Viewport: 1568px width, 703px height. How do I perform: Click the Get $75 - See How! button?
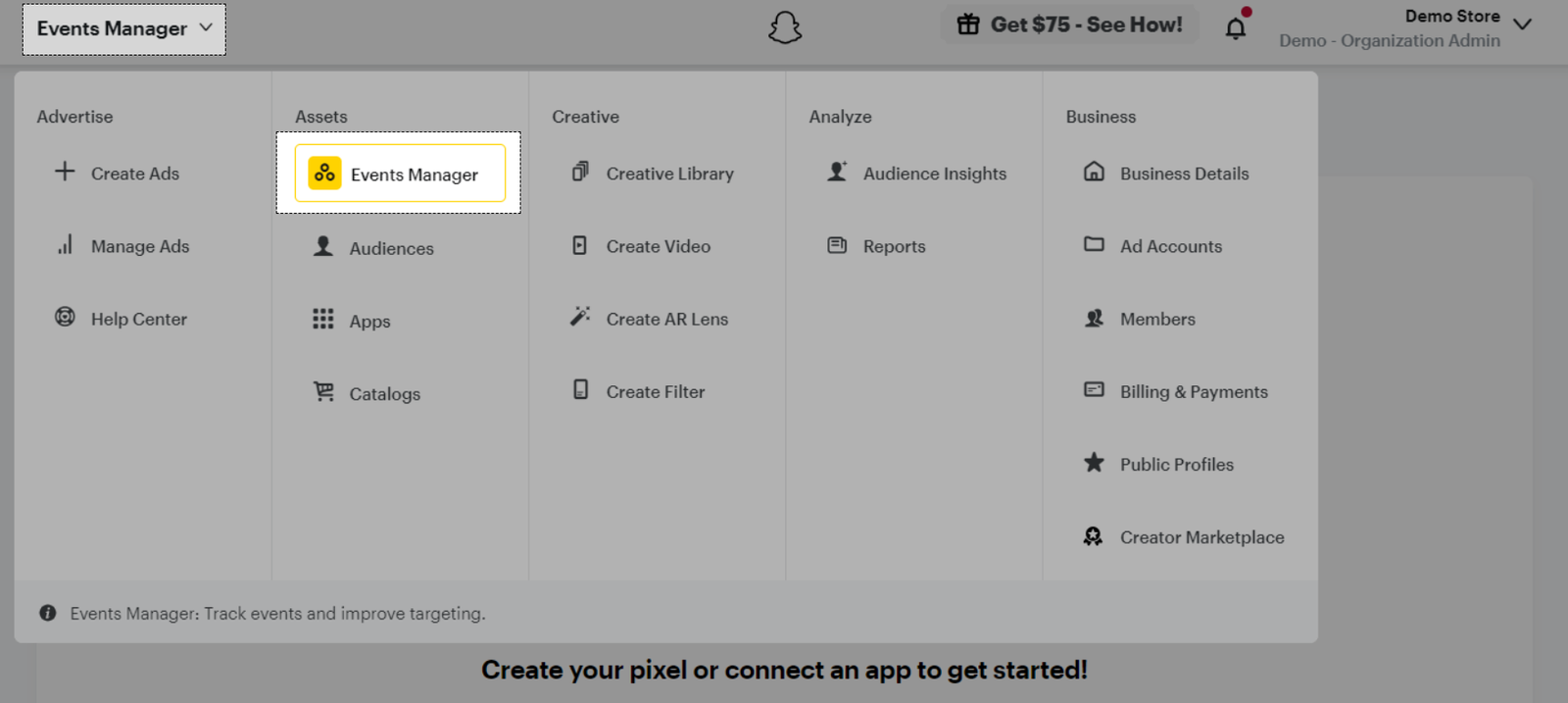(1070, 25)
